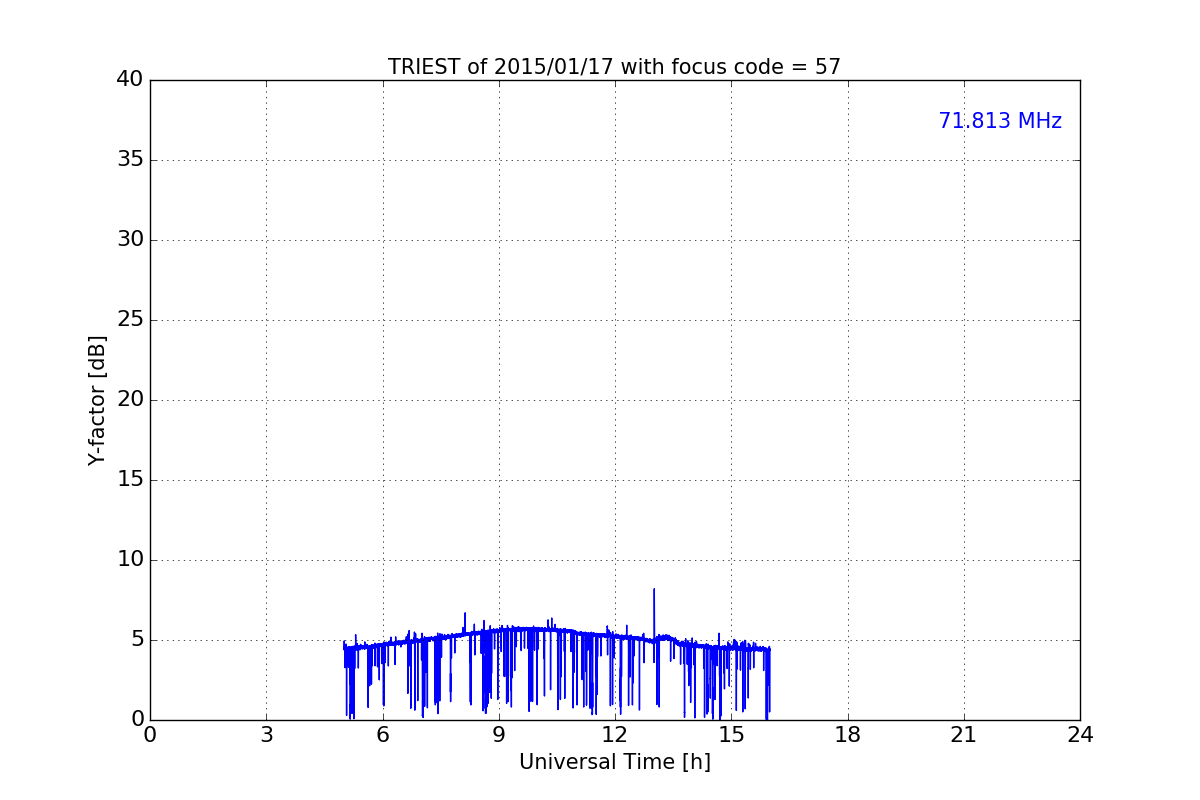Click the x-axis tick label "3"

tap(266, 735)
